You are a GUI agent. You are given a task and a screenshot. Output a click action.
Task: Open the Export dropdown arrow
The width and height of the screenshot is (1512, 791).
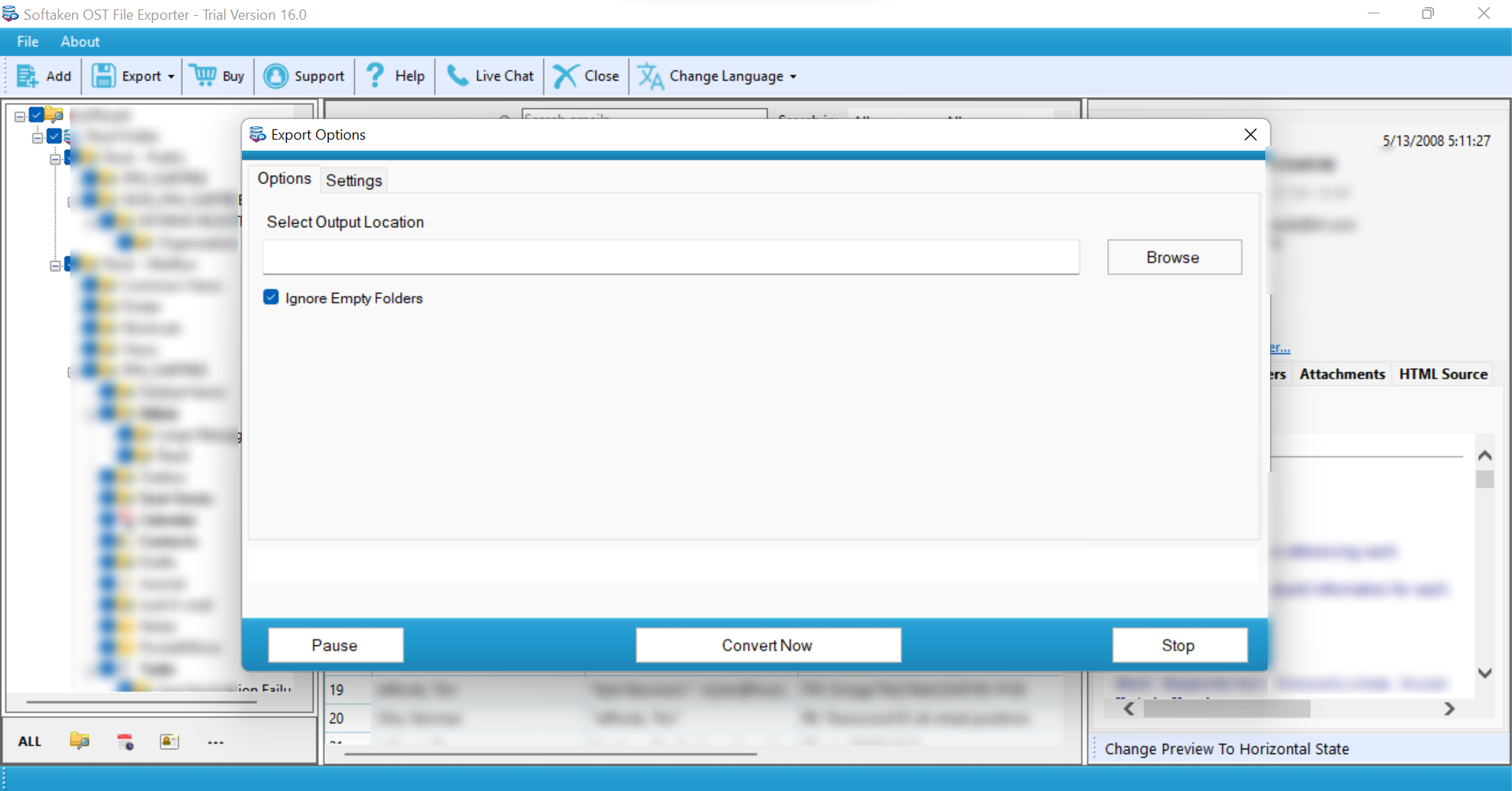tap(170, 76)
